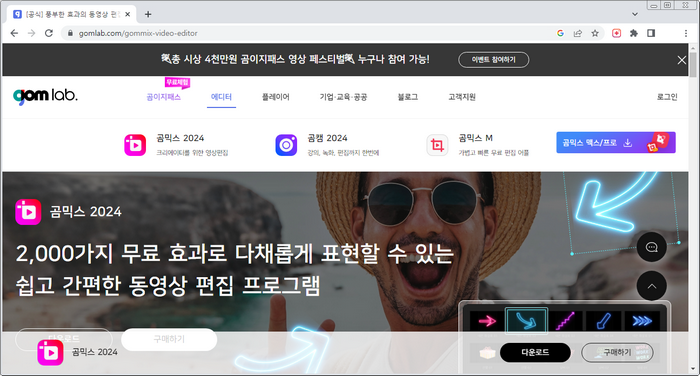
Task: Click the scrollbar down arrow
Action: pyautogui.click(x=693, y=369)
